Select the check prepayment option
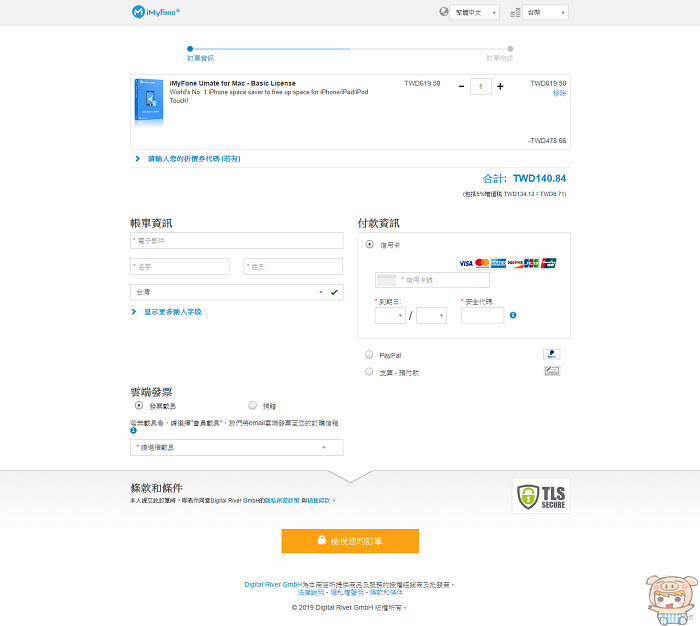 [369, 371]
